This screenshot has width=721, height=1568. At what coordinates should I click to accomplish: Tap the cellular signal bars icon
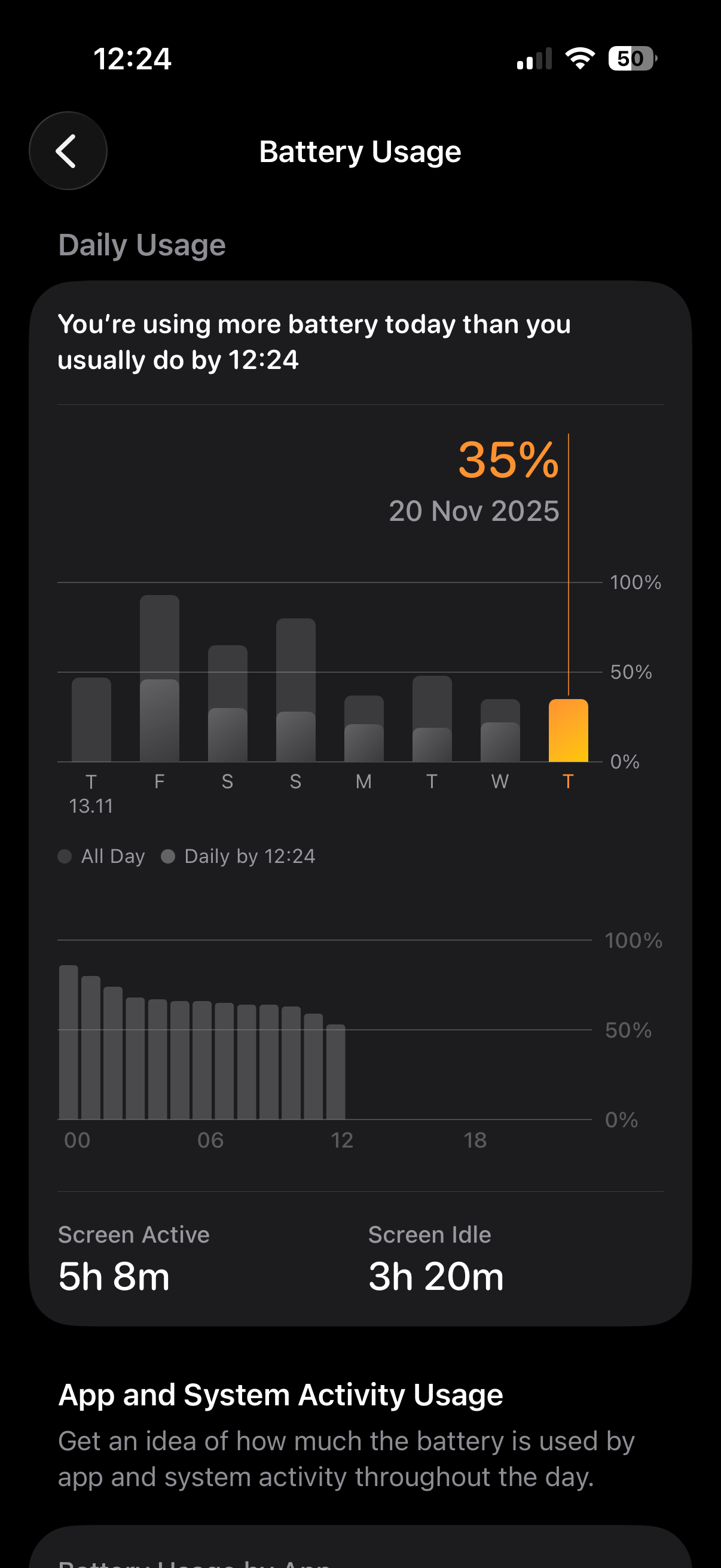[534, 59]
